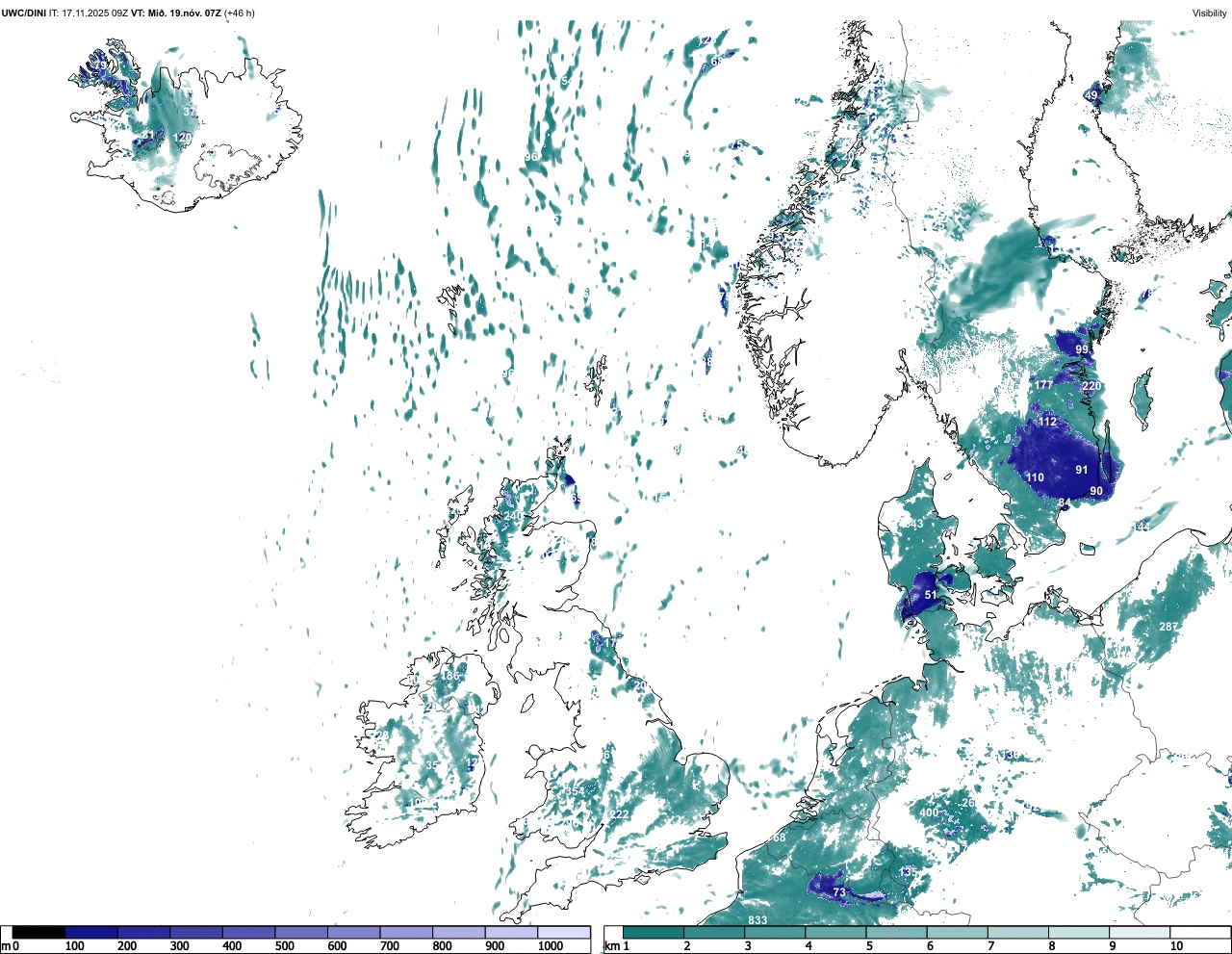This screenshot has width=1232, height=954.
Task: Click the '110' value in southern Sweden
Action: (x=1035, y=477)
